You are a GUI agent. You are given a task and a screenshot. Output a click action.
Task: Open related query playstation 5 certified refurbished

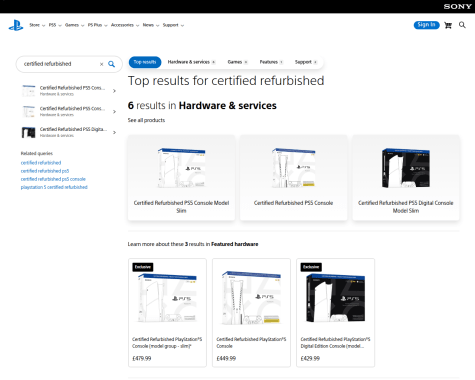coord(54,187)
